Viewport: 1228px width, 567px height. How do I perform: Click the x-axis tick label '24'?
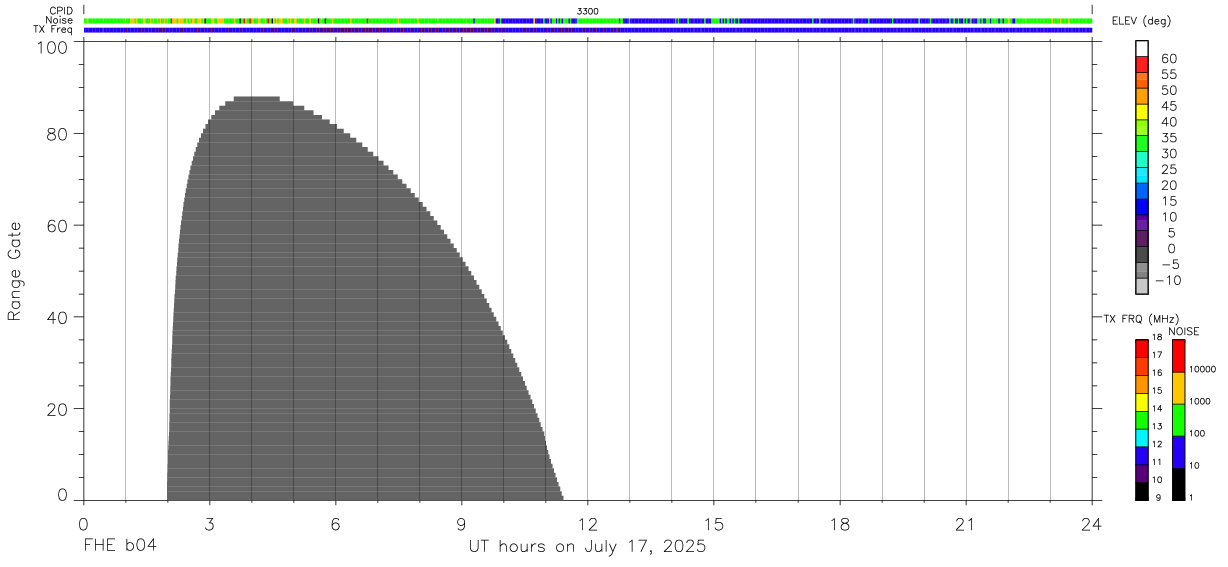coord(1091,524)
